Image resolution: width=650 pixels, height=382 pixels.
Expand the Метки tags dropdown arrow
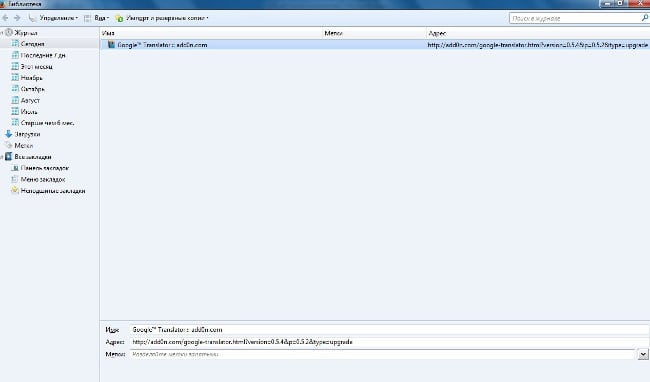click(643, 354)
